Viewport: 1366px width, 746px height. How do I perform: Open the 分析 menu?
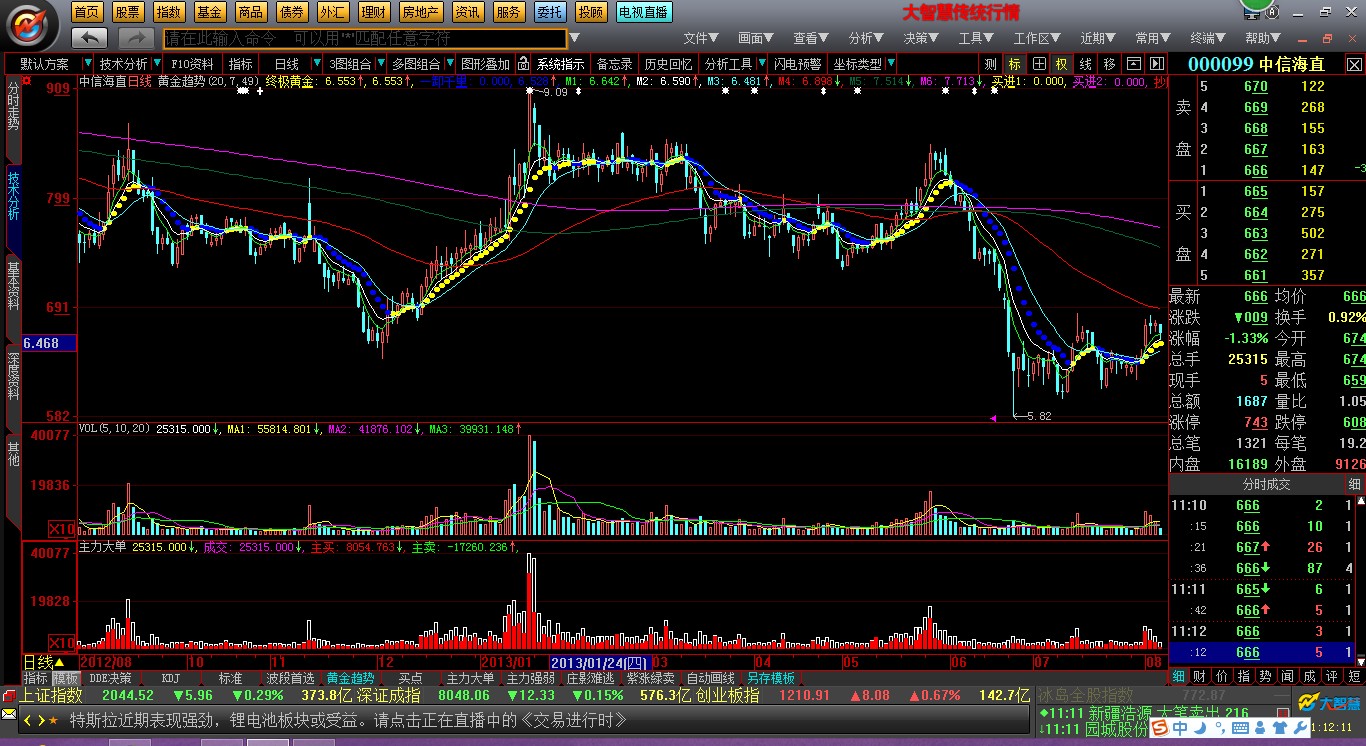coord(867,38)
